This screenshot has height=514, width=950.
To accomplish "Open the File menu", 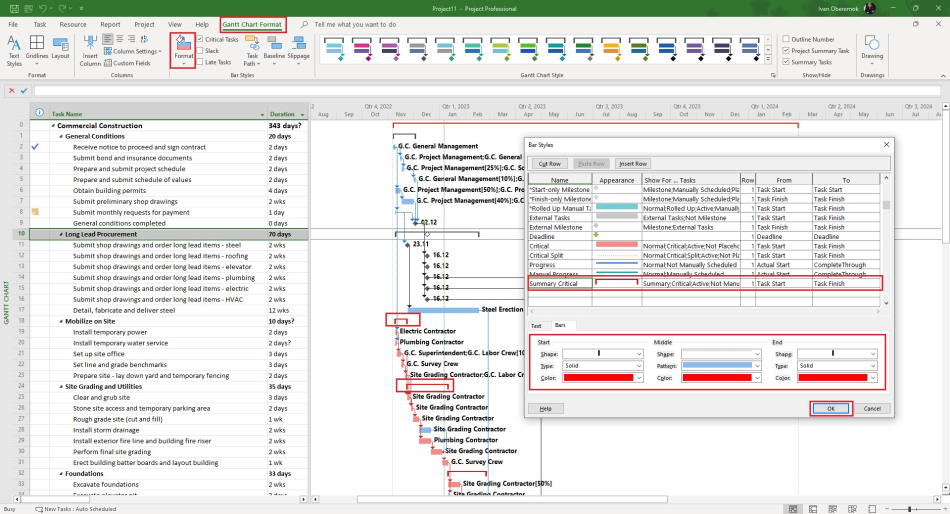I will [13, 24].
